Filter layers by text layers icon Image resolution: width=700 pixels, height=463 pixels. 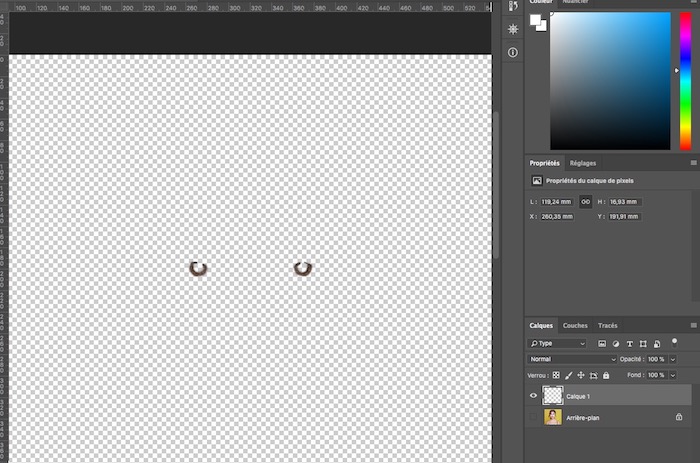point(629,343)
